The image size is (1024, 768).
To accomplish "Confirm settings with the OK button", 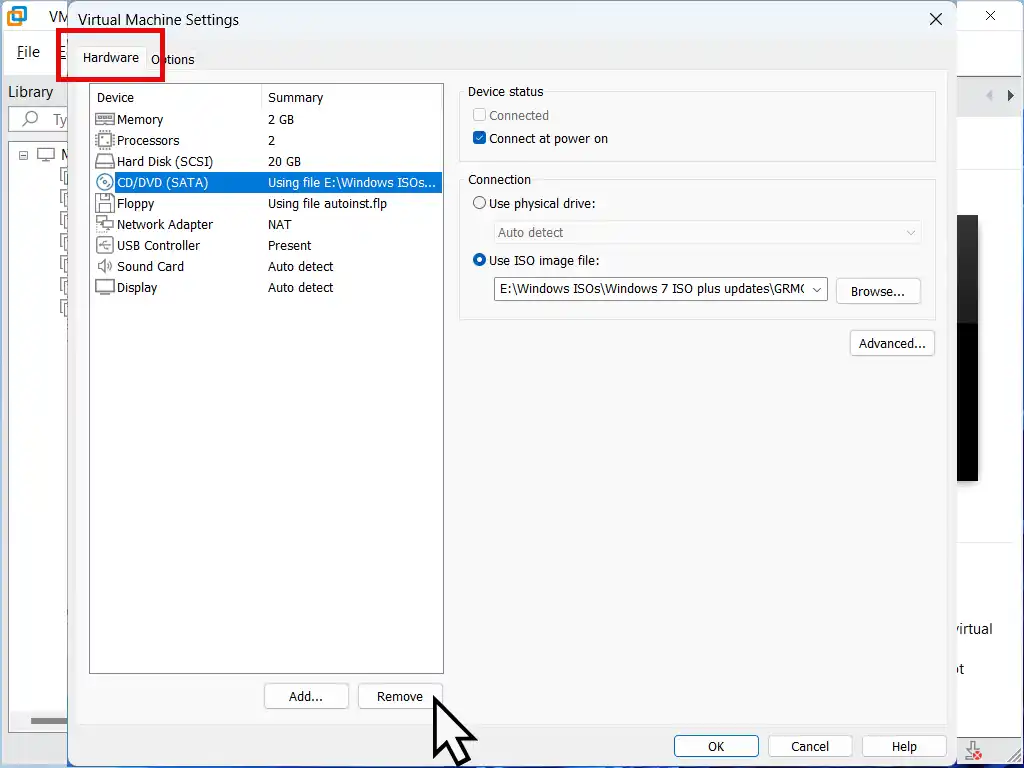I will click(716, 746).
